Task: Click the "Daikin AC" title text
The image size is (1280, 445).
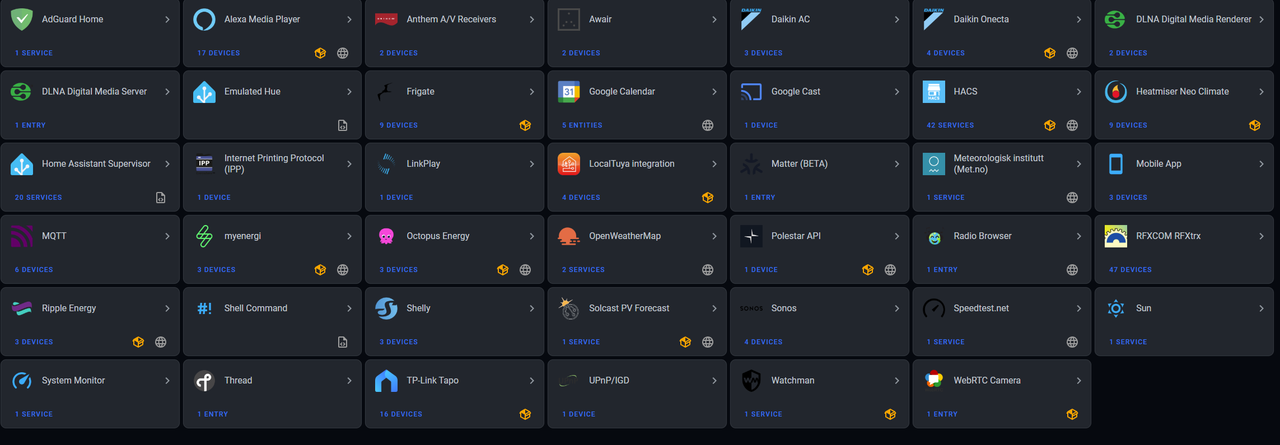Action: point(791,19)
